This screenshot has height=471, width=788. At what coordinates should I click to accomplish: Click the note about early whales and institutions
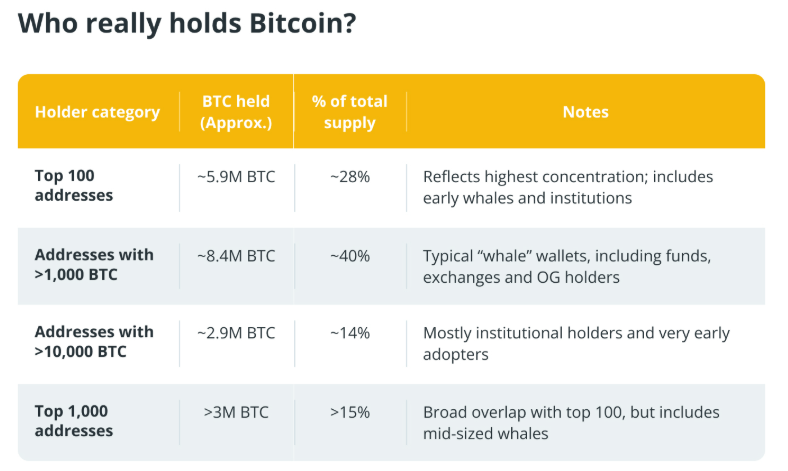[x=567, y=187]
